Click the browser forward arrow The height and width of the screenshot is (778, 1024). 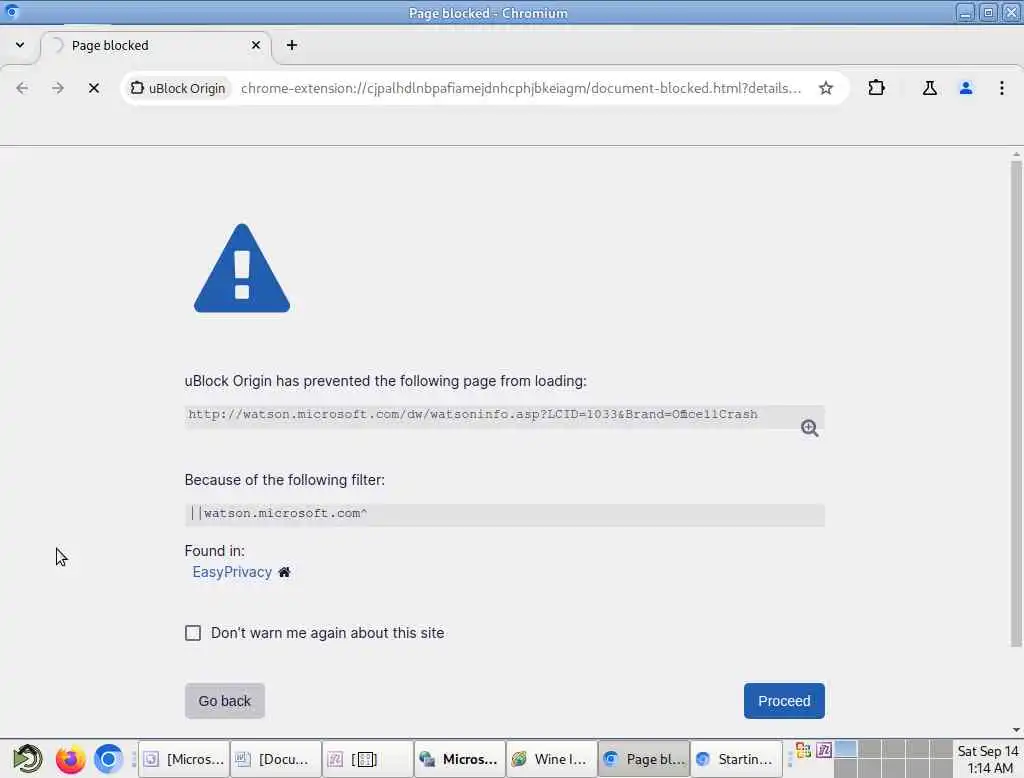[x=57, y=88]
